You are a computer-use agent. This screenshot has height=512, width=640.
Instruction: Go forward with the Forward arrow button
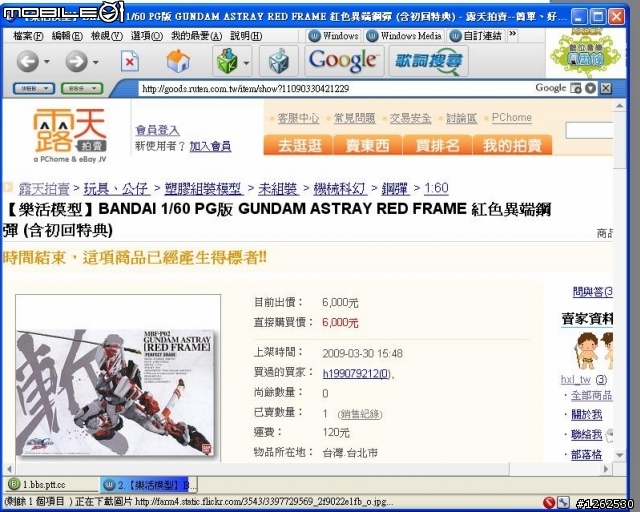(x=76, y=62)
